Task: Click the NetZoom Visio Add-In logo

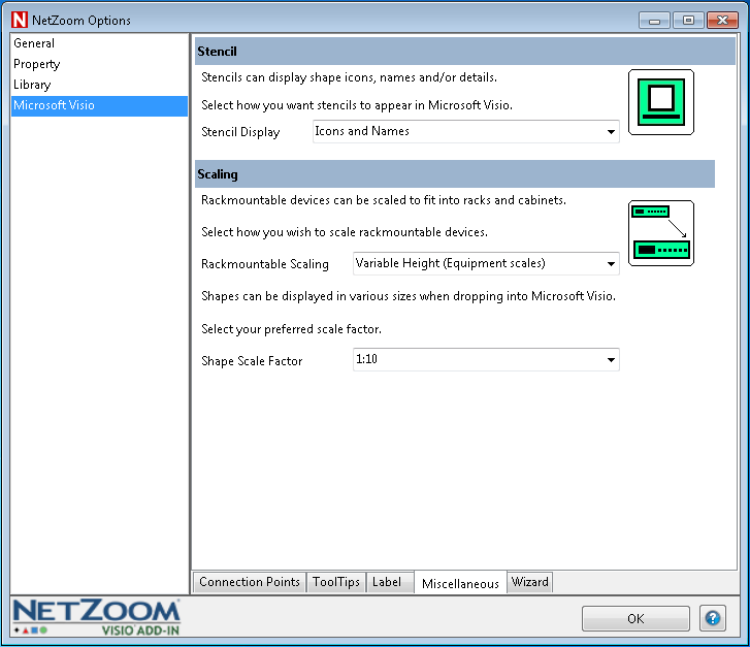Action: 97,617
